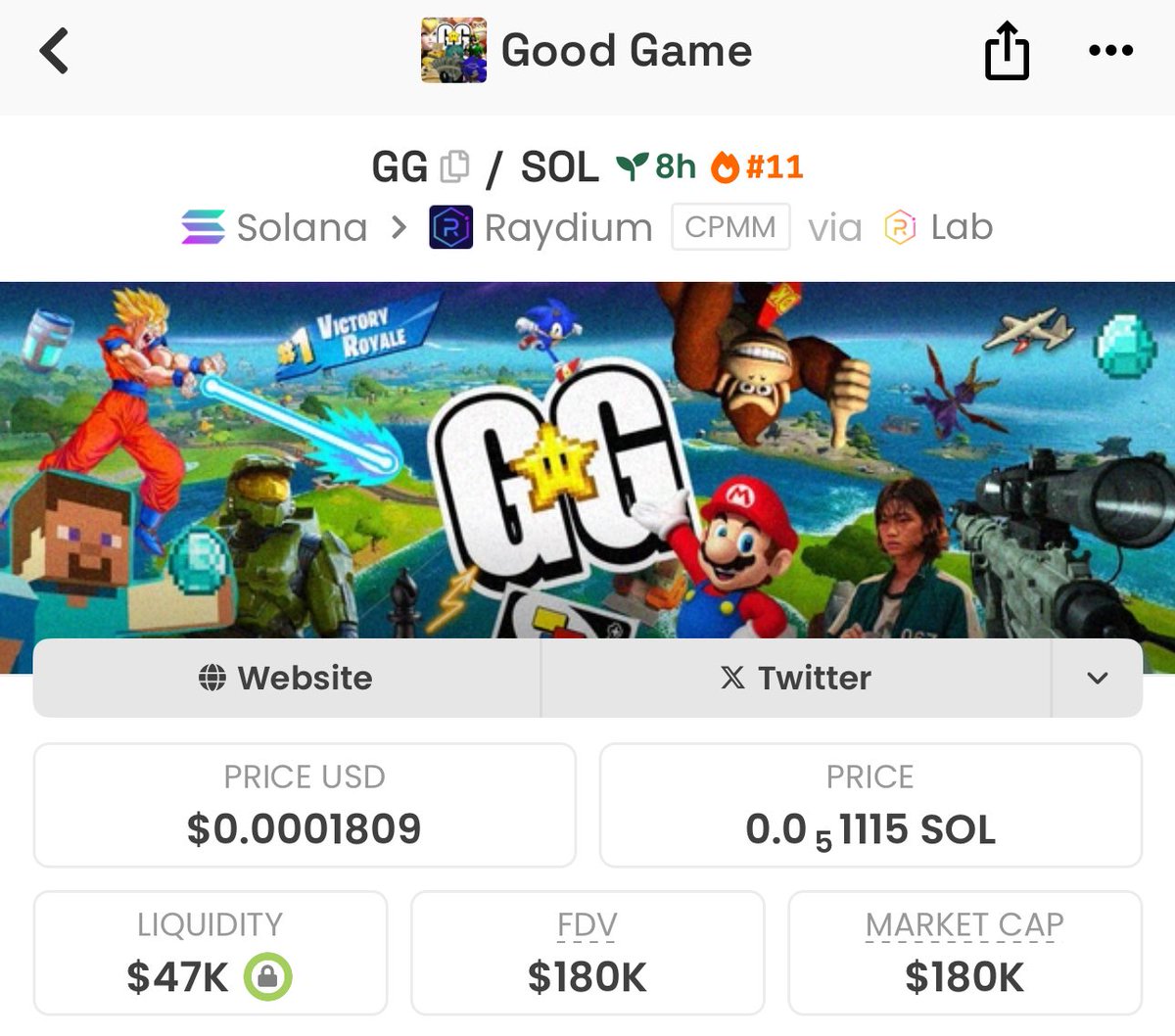
Task: Tap the trending flame #11 badge
Action: pyautogui.click(x=757, y=166)
